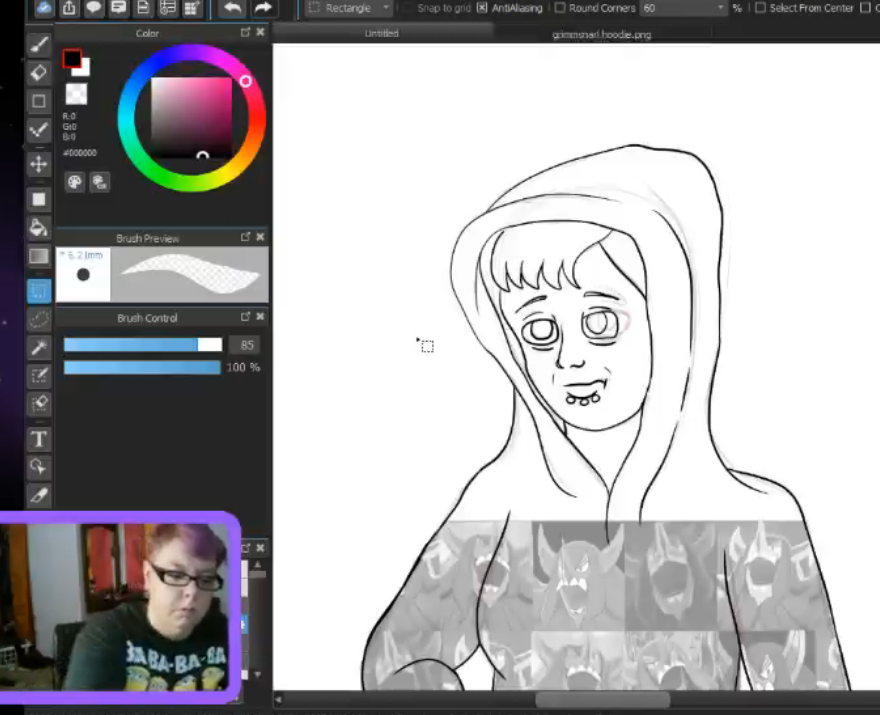
Task: Enable the Snap to grid checkbox
Action: click(x=408, y=8)
